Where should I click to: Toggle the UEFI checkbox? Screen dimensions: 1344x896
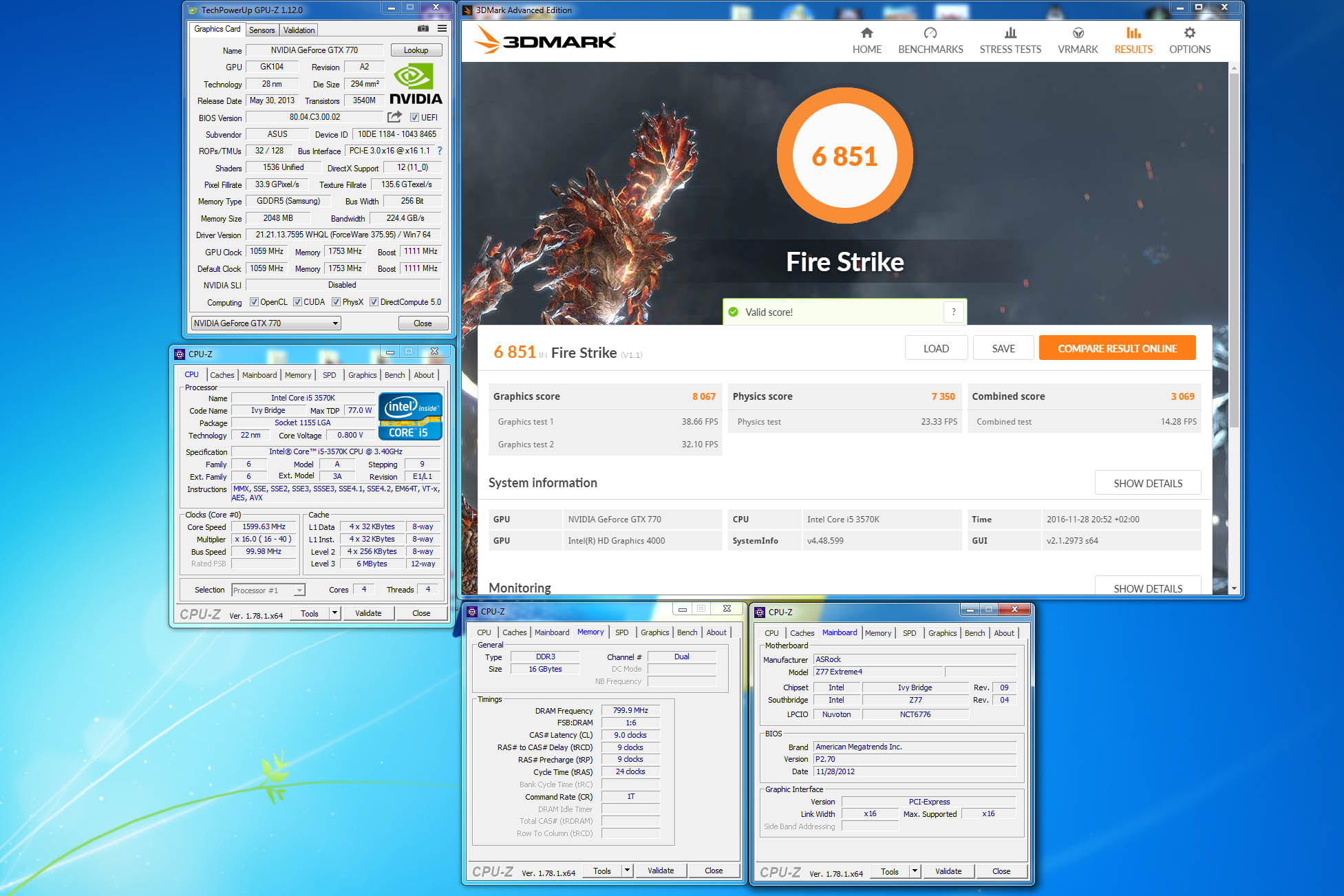[x=414, y=118]
